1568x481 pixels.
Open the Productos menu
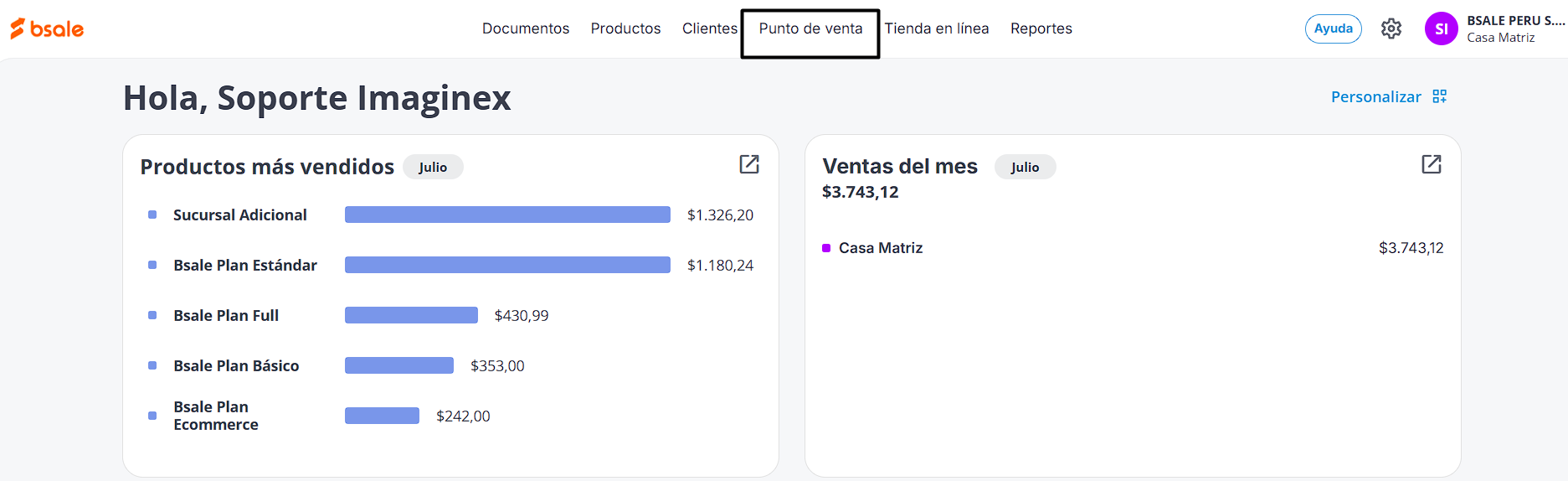click(625, 28)
